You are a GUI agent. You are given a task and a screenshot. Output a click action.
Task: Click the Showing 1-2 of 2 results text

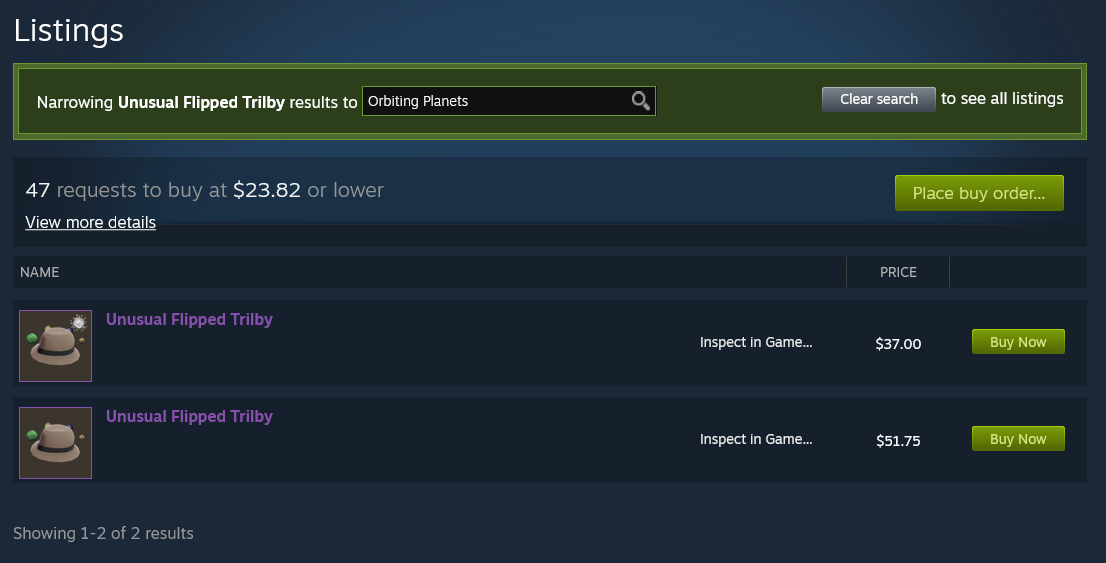[x=103, y=533]
